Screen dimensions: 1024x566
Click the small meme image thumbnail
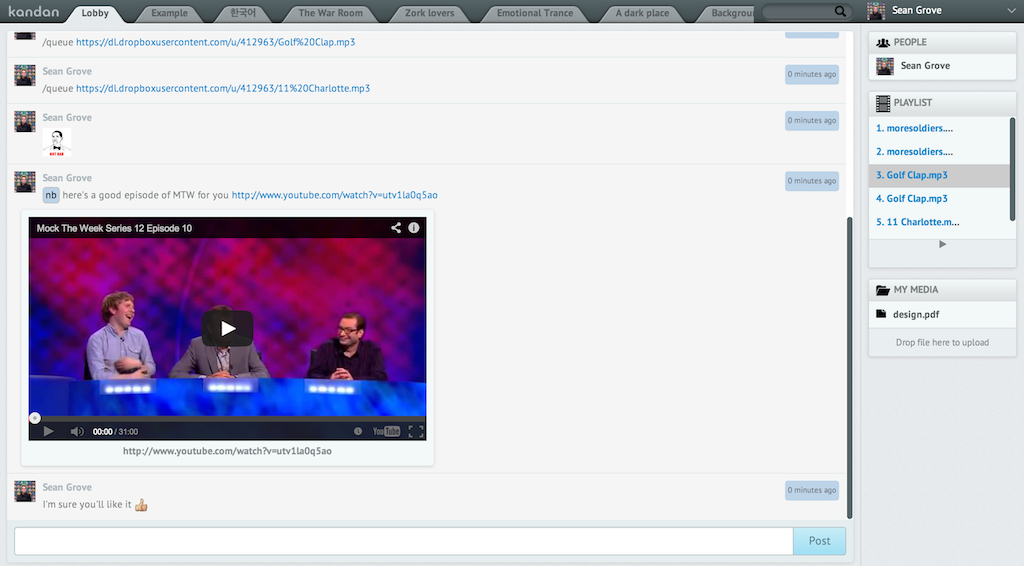point(57,142)
